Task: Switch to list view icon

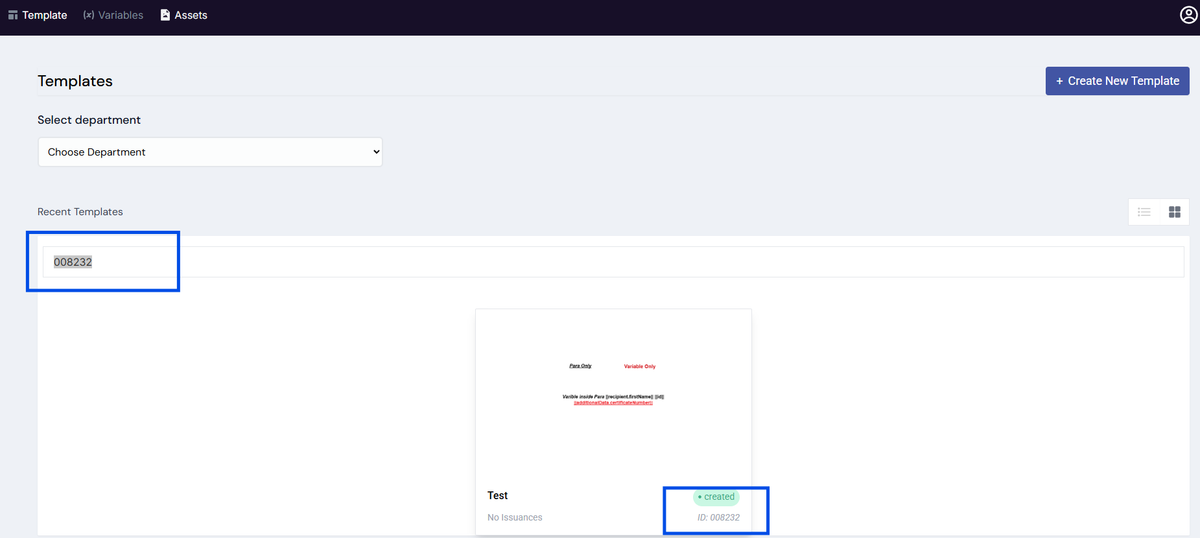Action: 1144,212
